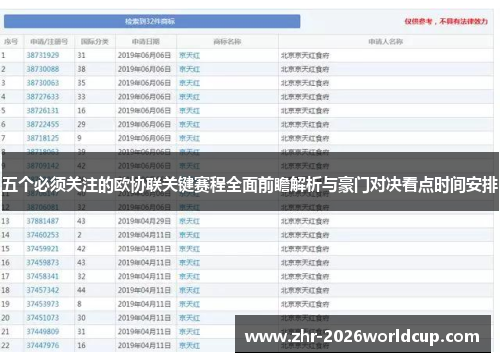Click the 京天红 trademark link in row 37453973
This screenshot has width=500, height=362.
tap(189, 304)
